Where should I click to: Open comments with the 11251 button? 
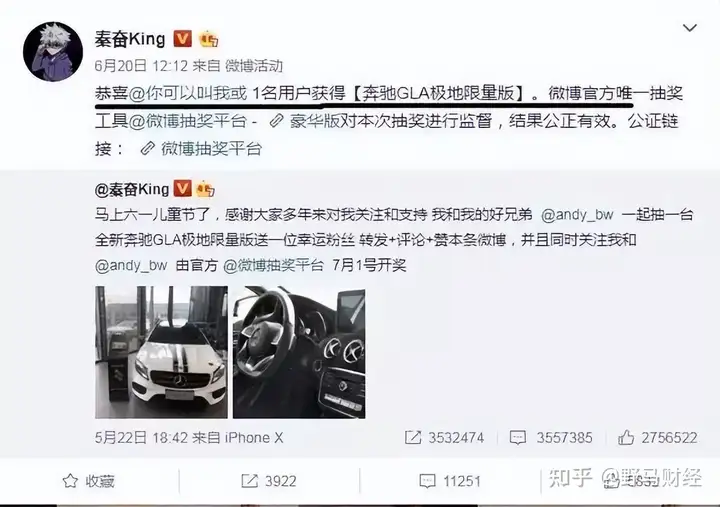[450, 481]
